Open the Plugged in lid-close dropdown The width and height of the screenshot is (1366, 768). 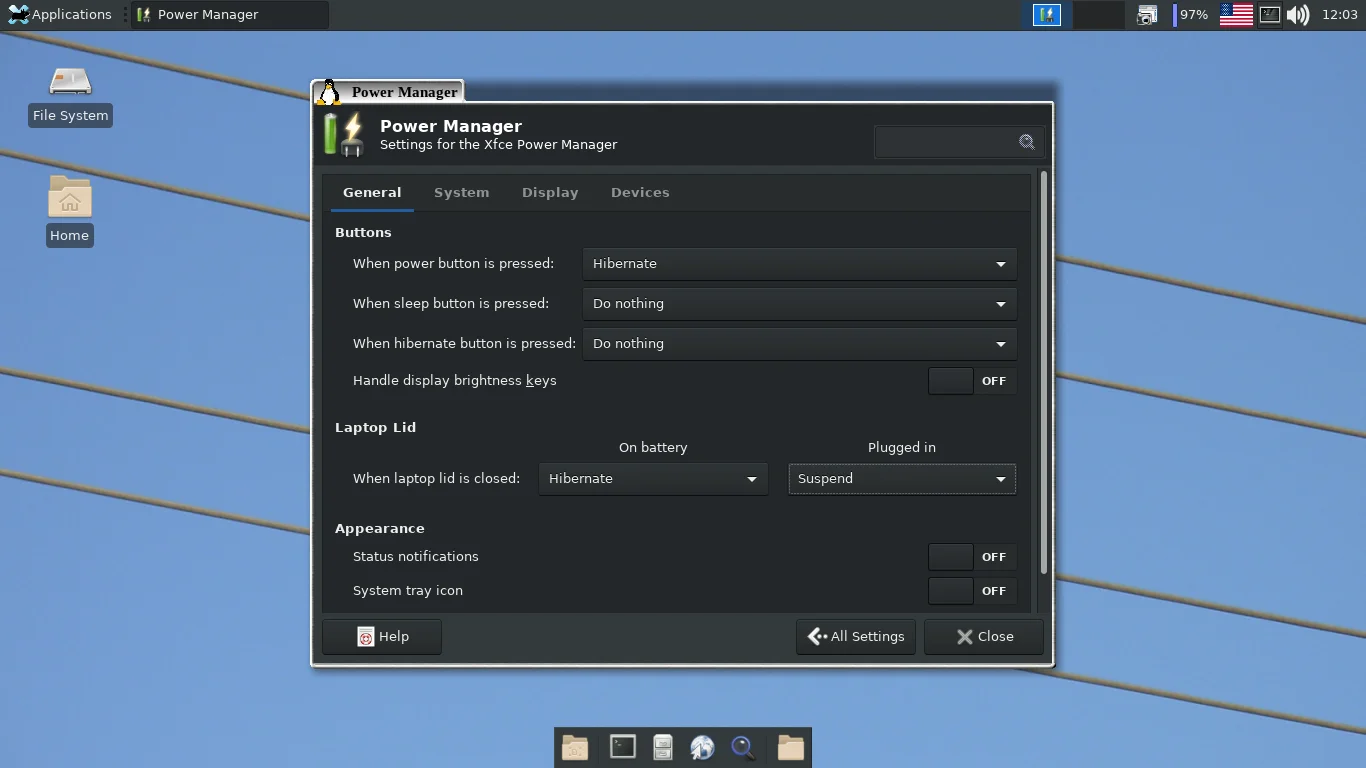tap(901, 479)
